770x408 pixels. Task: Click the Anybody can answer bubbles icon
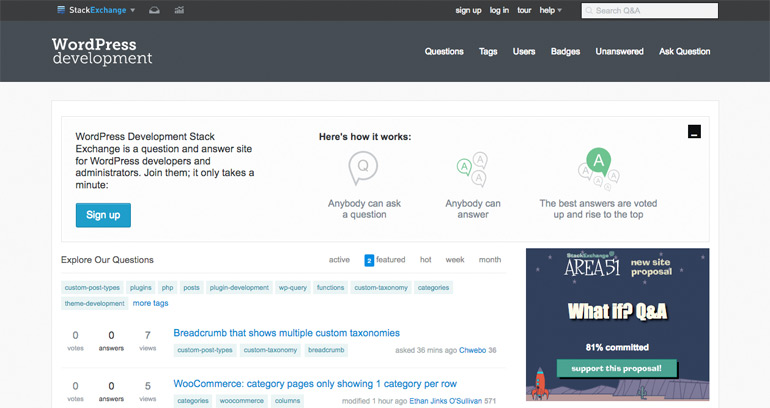(x=472, y=169)
